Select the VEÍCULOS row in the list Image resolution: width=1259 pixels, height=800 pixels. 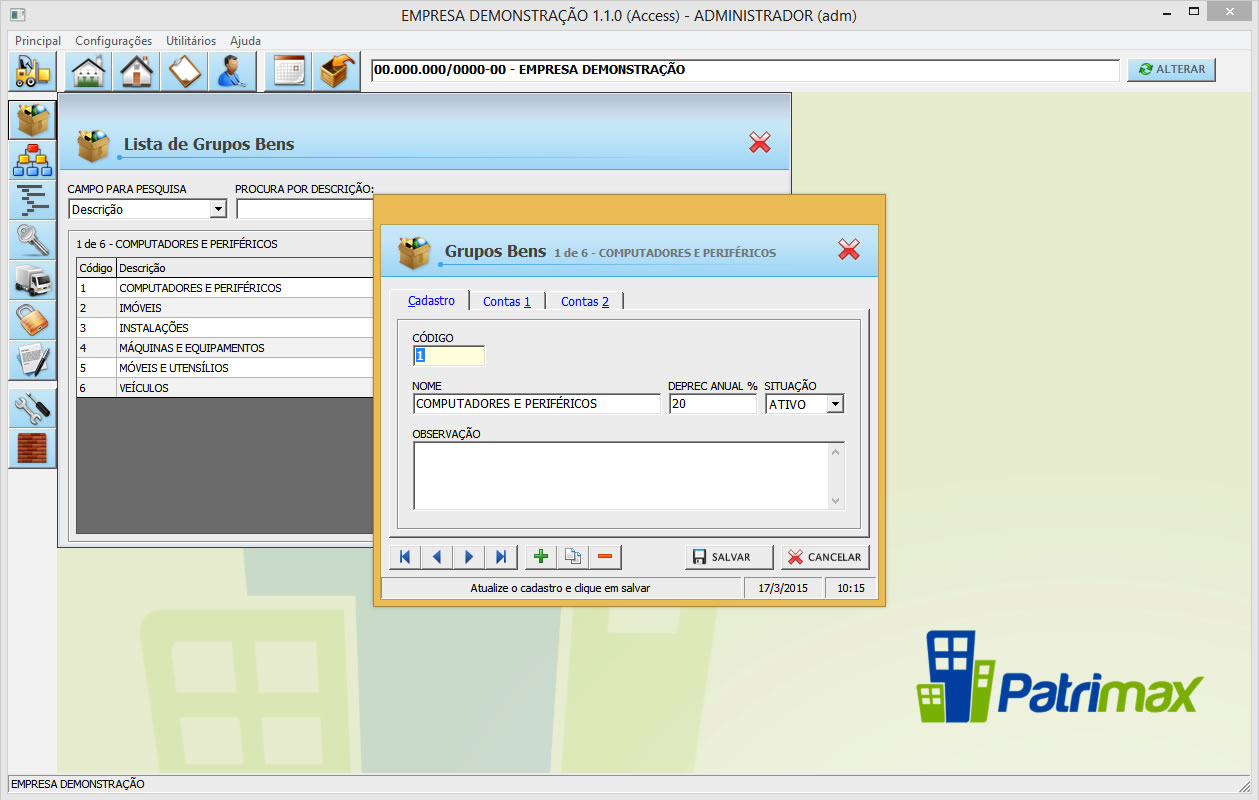point(226,388)
